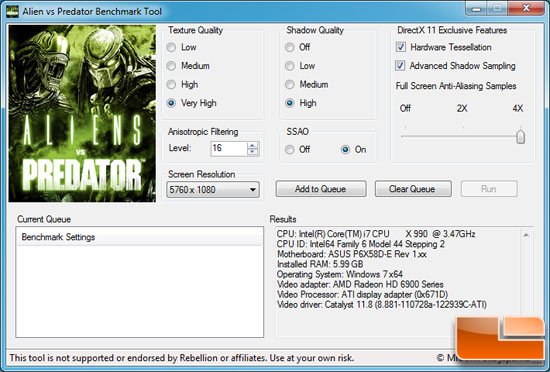
Task: Turn SSAO Off
Action: coord(289,149)
